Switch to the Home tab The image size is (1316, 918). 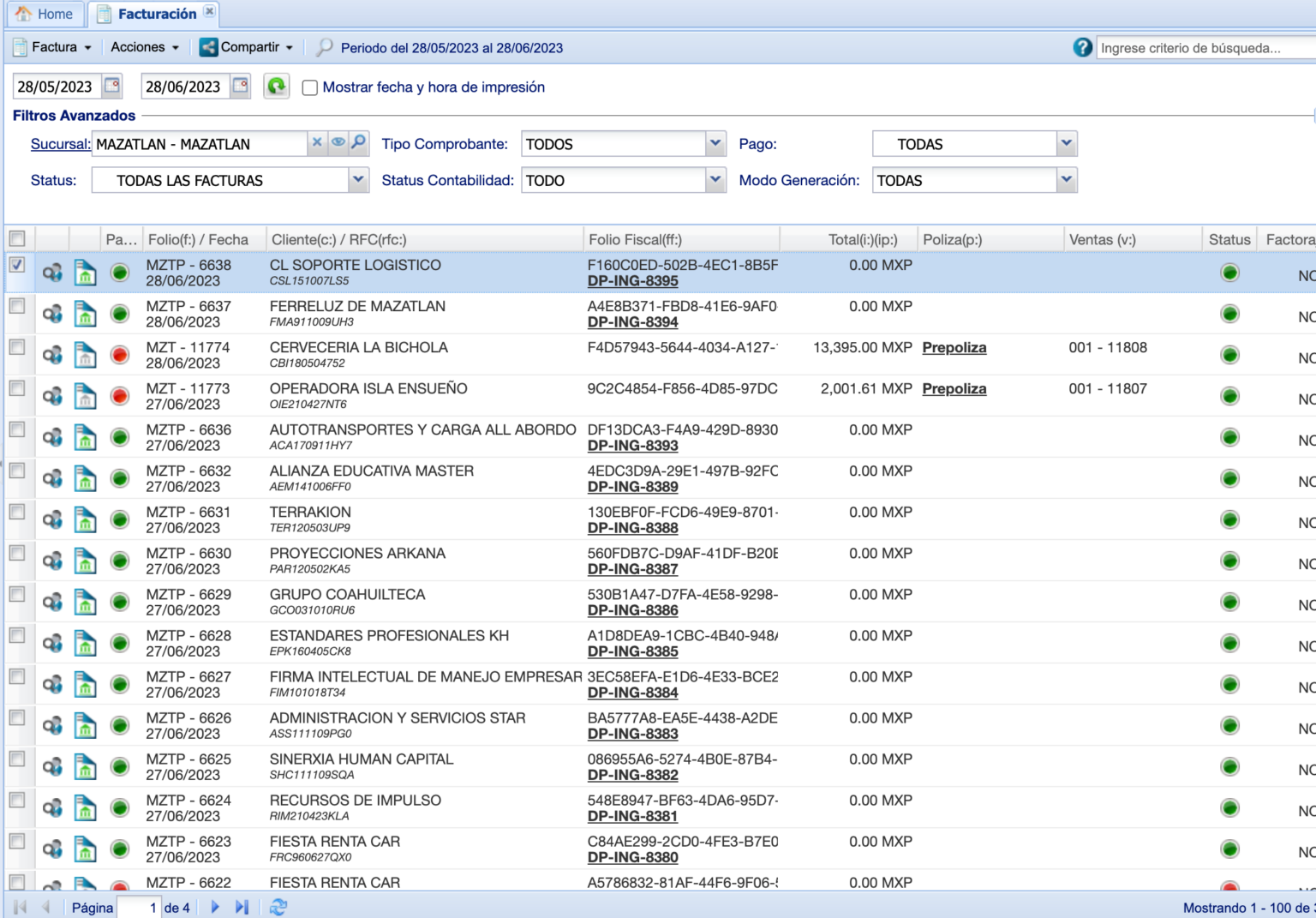click(x=45, y=14)
